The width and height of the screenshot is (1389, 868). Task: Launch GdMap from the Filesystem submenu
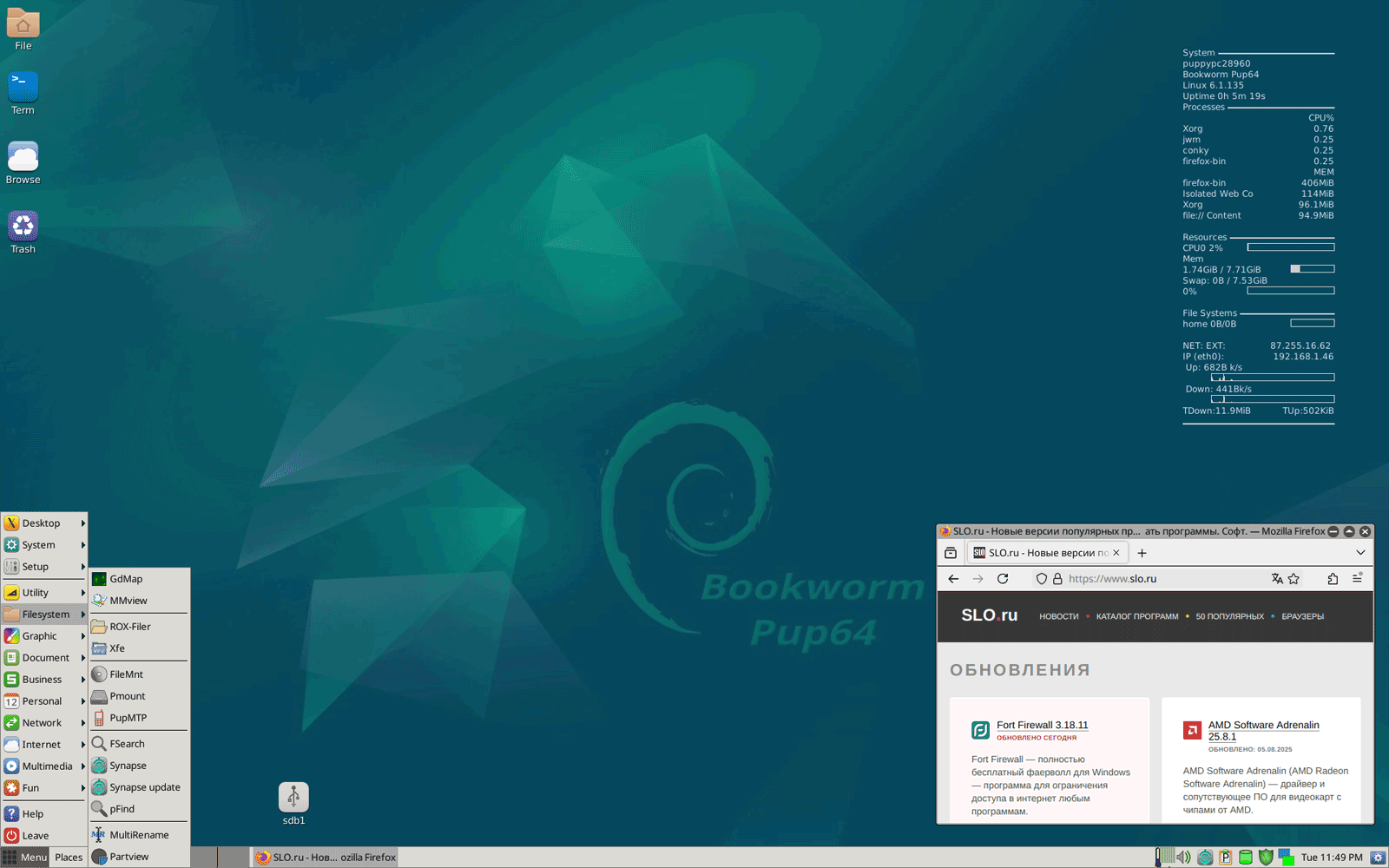tap(139, 579)
